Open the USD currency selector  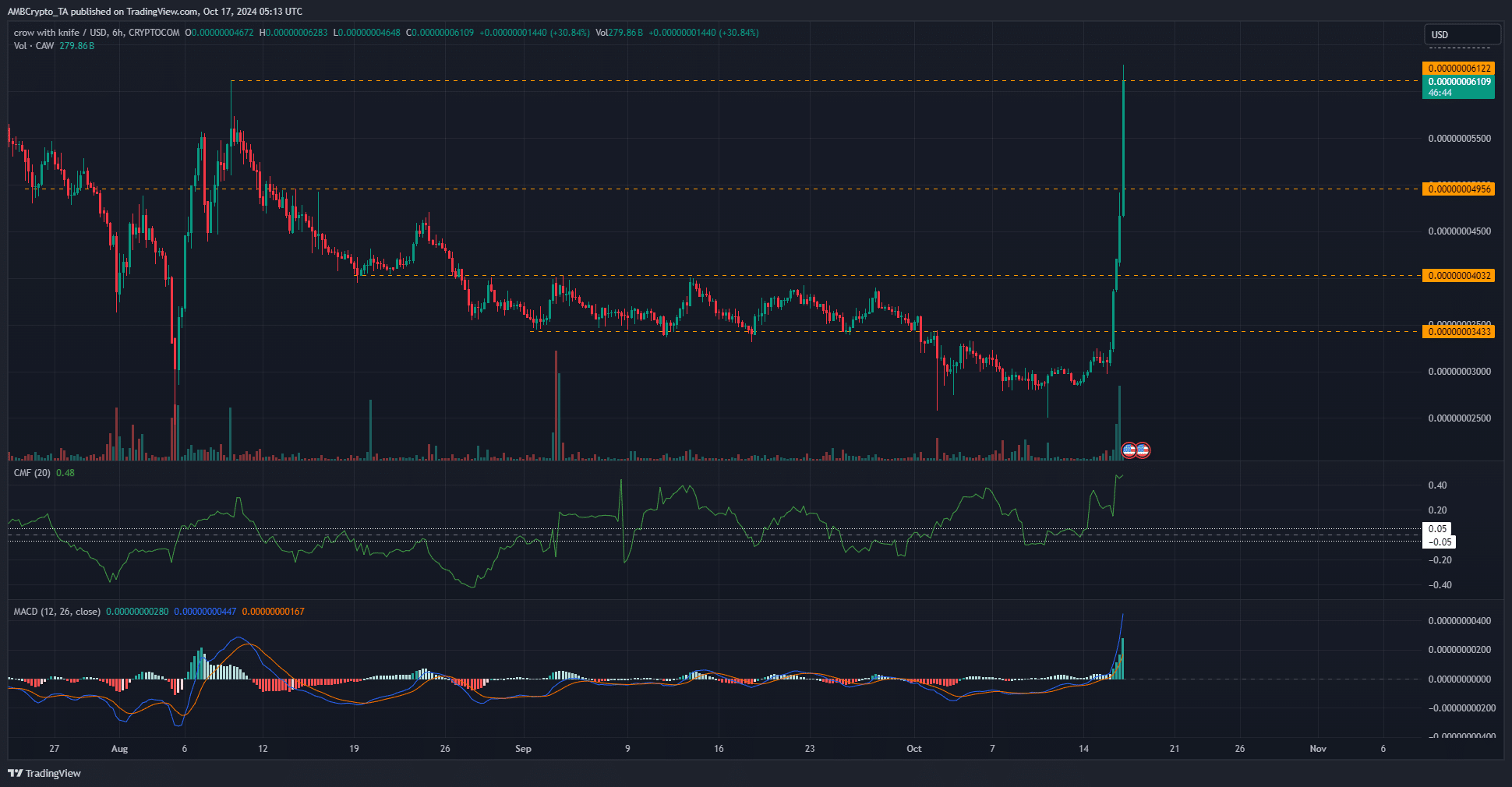1462,34
